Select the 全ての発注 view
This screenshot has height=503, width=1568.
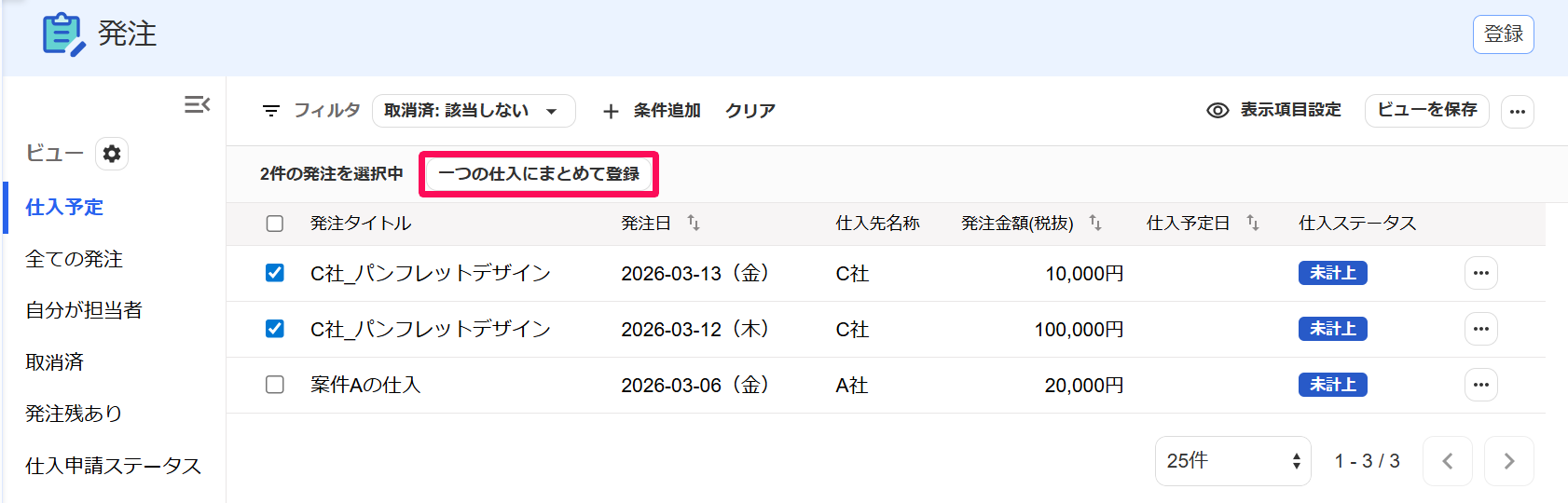(75, 259)
